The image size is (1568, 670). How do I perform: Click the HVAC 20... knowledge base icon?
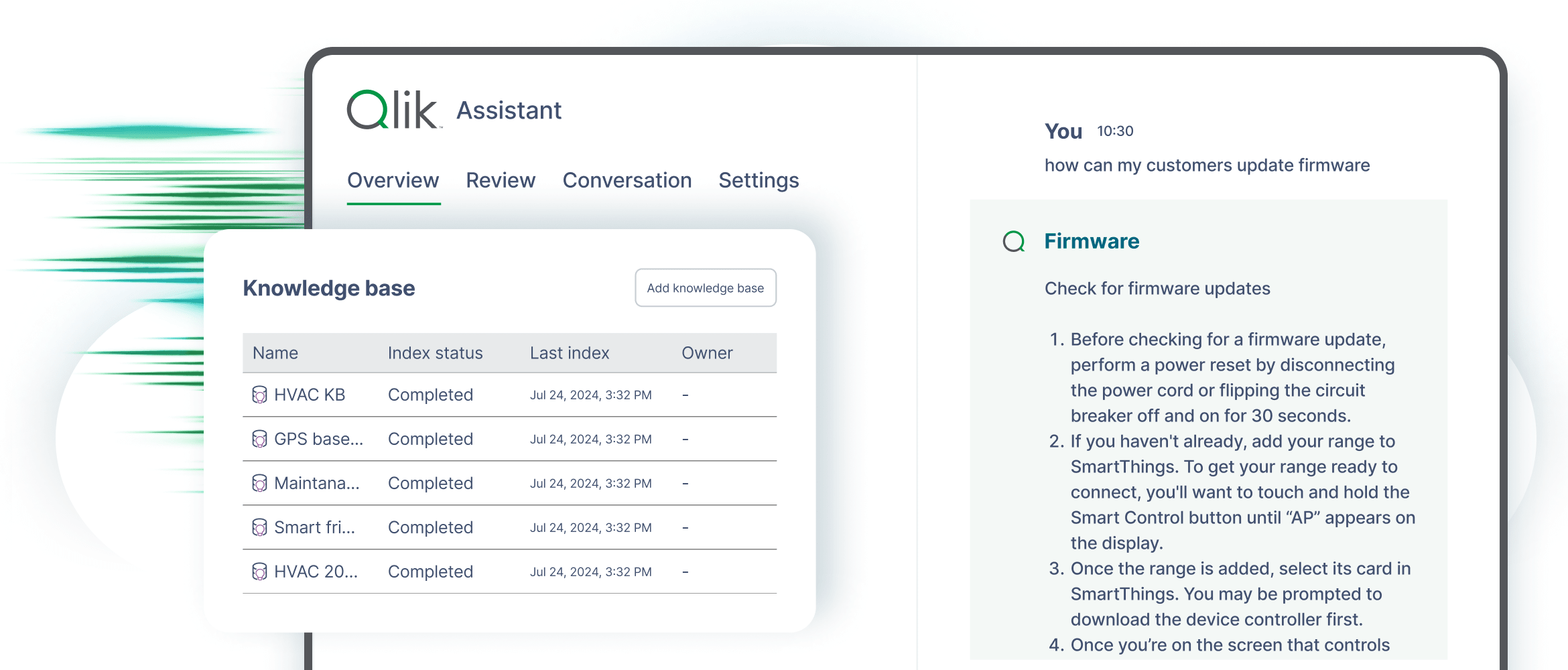click(259, 572)
